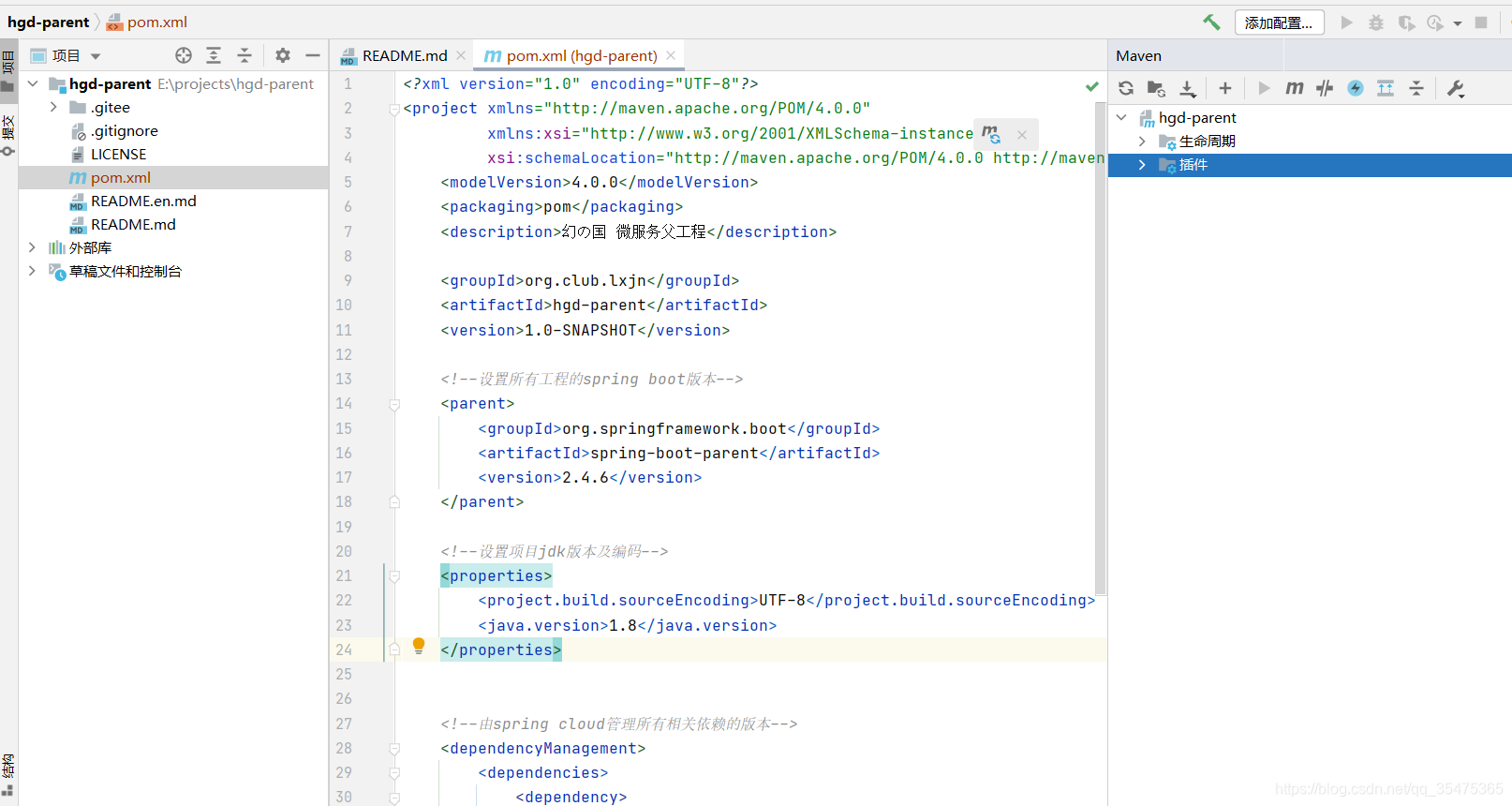Select 生命周期 in Maven tree
Viewport: 1512px width, 806px height.
pos(1207,141)
